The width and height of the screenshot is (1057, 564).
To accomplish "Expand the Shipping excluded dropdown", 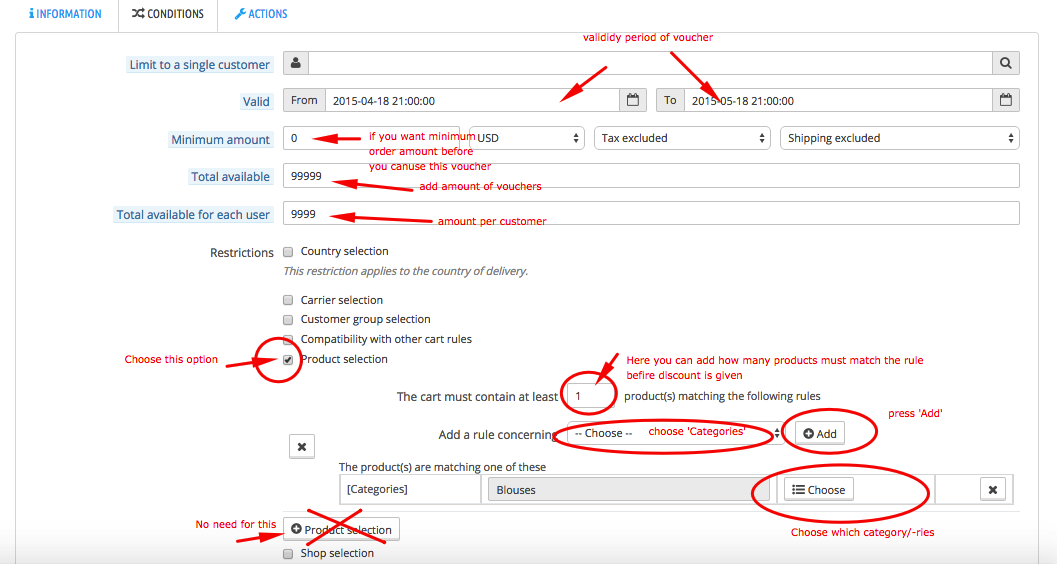I will (899, 138).
